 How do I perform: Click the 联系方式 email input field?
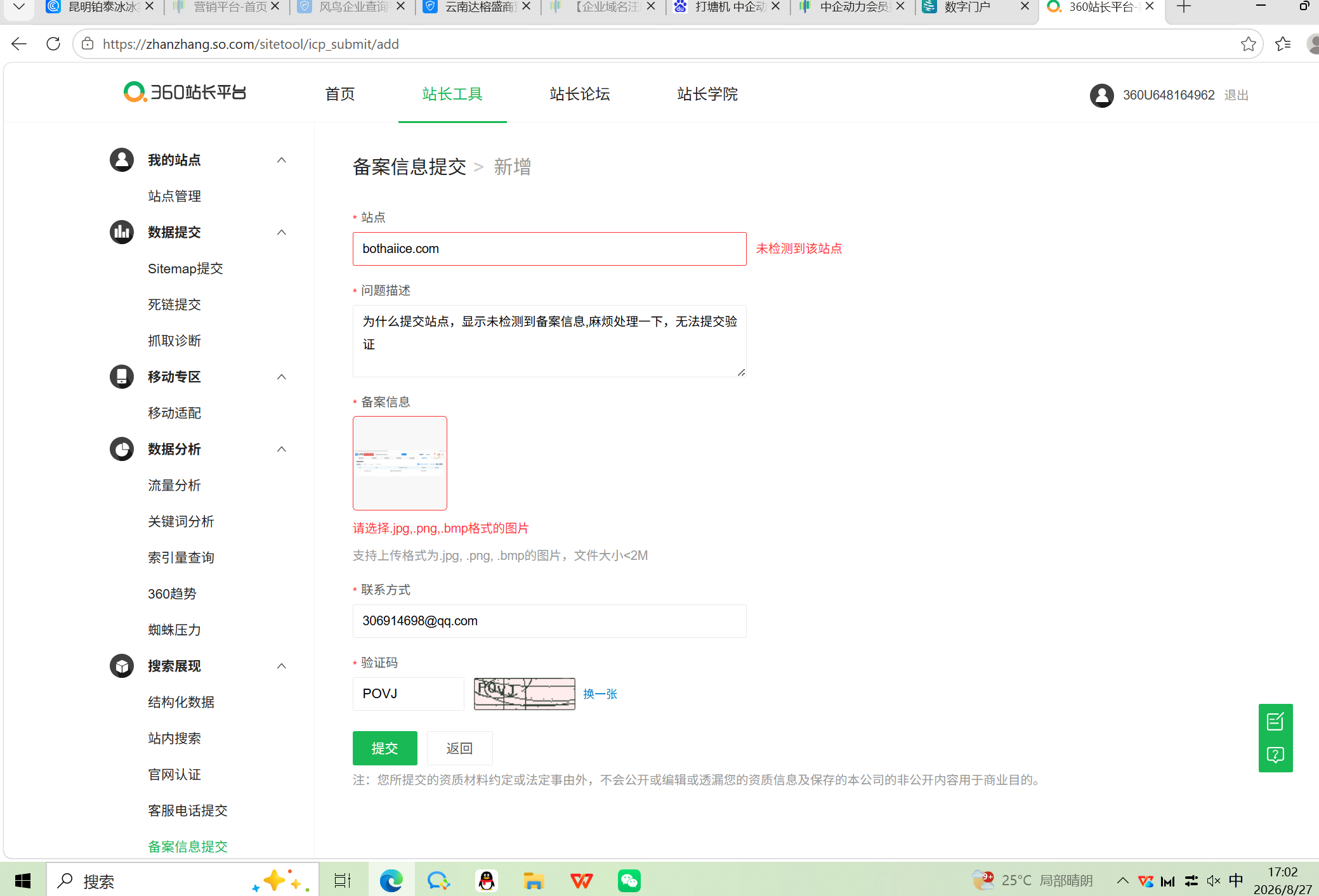pos(549,621)
